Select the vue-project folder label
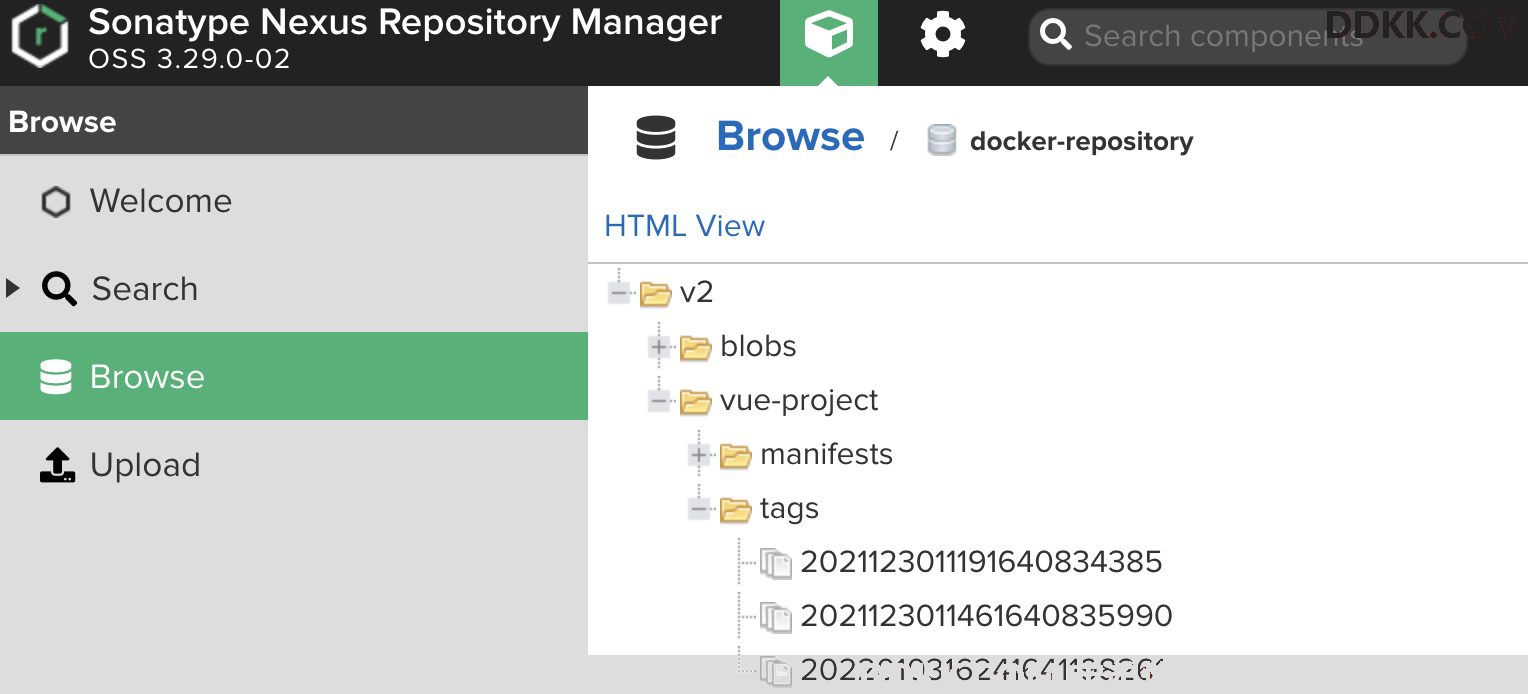The image size is (1528, 694). click(x=800, y=401)
